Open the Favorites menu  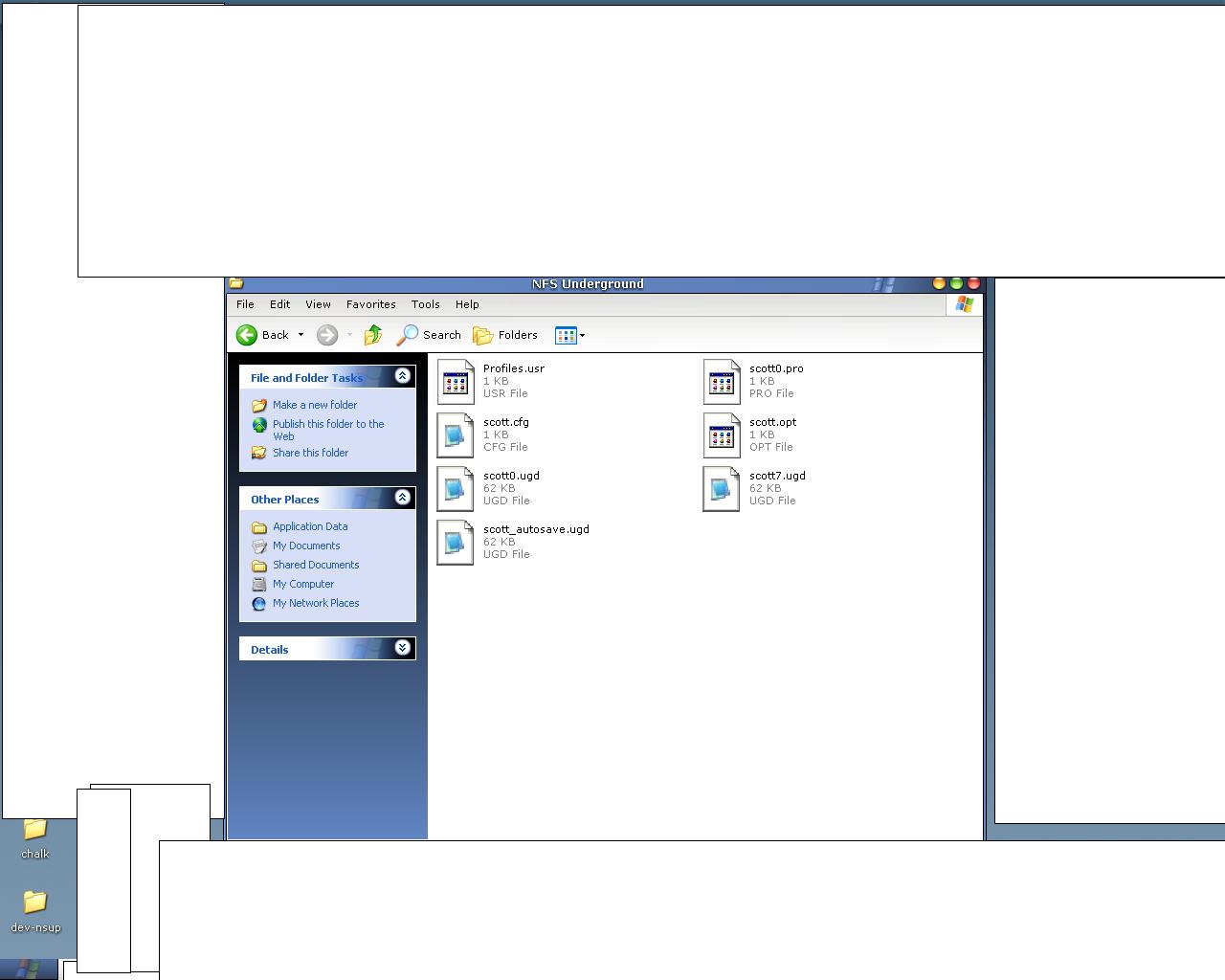coord(370,304)
